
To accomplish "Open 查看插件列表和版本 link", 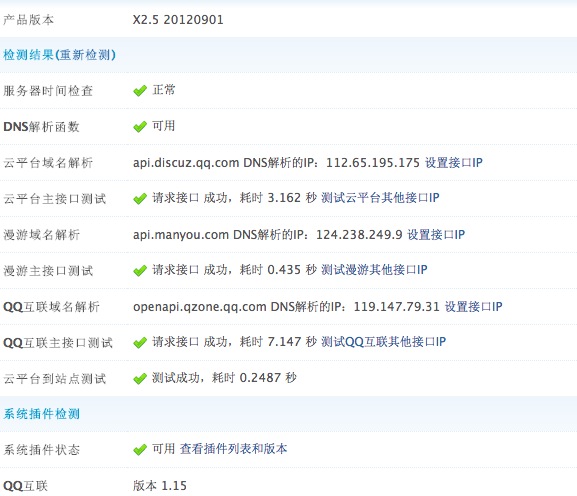I will [233, 449].
